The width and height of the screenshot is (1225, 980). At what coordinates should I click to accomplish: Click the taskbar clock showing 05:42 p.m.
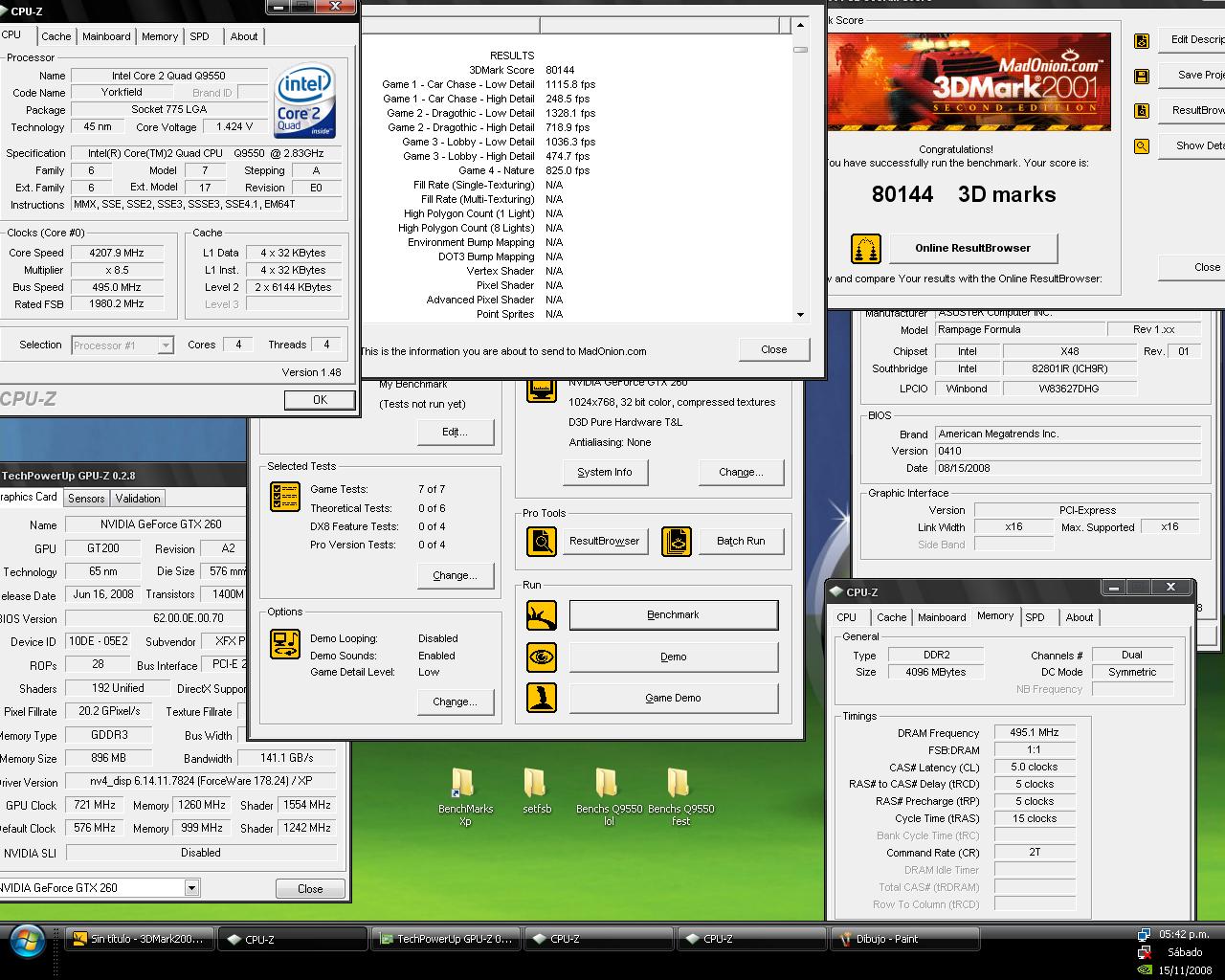click(1184, 935)
